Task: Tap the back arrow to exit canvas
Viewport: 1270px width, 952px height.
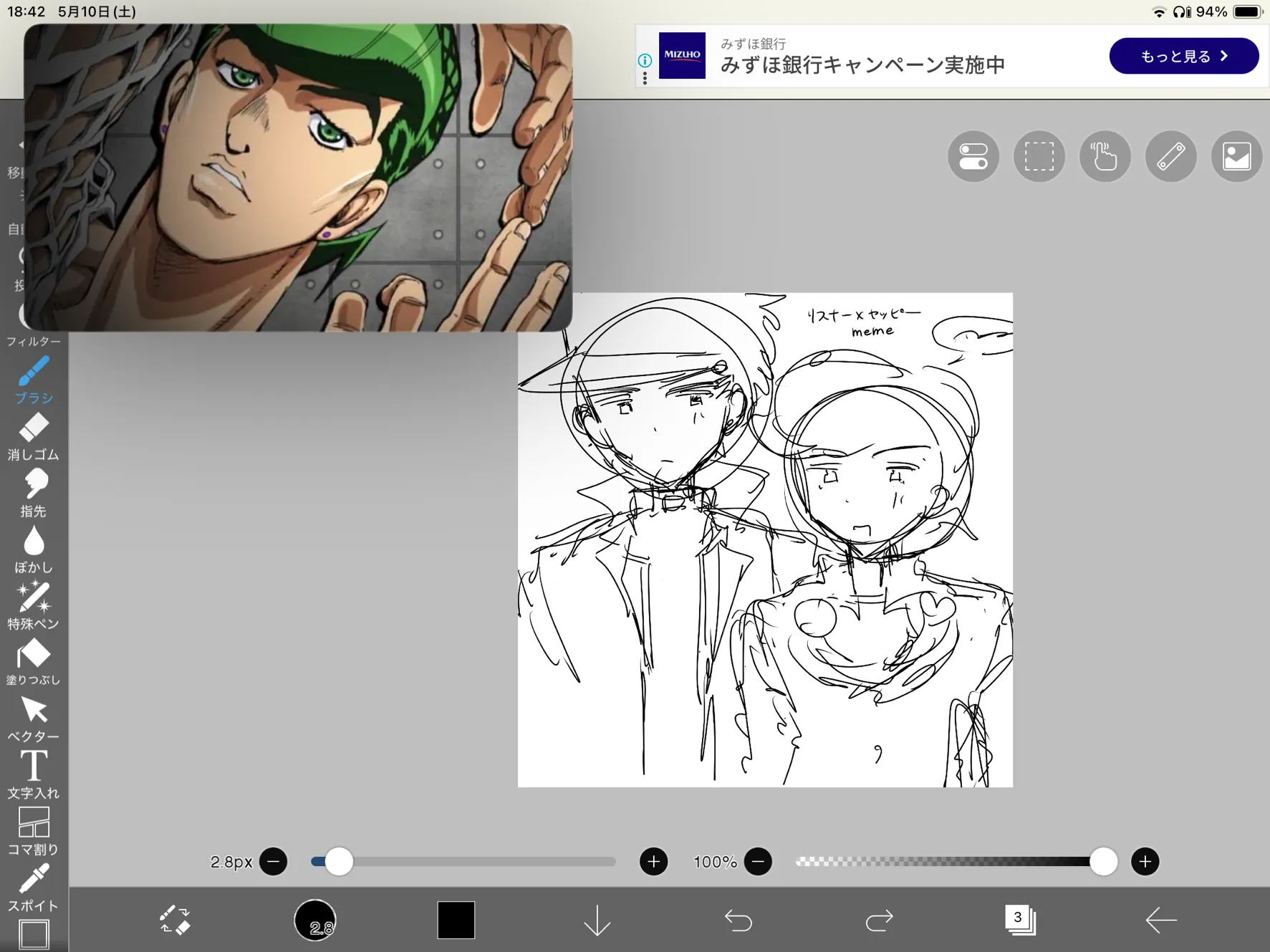Action: pos(1161,920)
